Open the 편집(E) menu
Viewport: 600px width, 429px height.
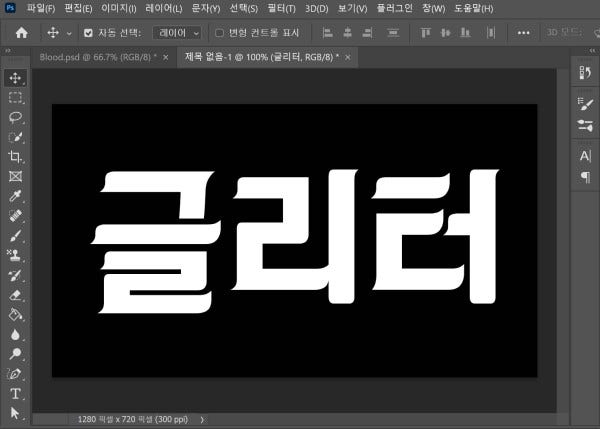point(78,8)
